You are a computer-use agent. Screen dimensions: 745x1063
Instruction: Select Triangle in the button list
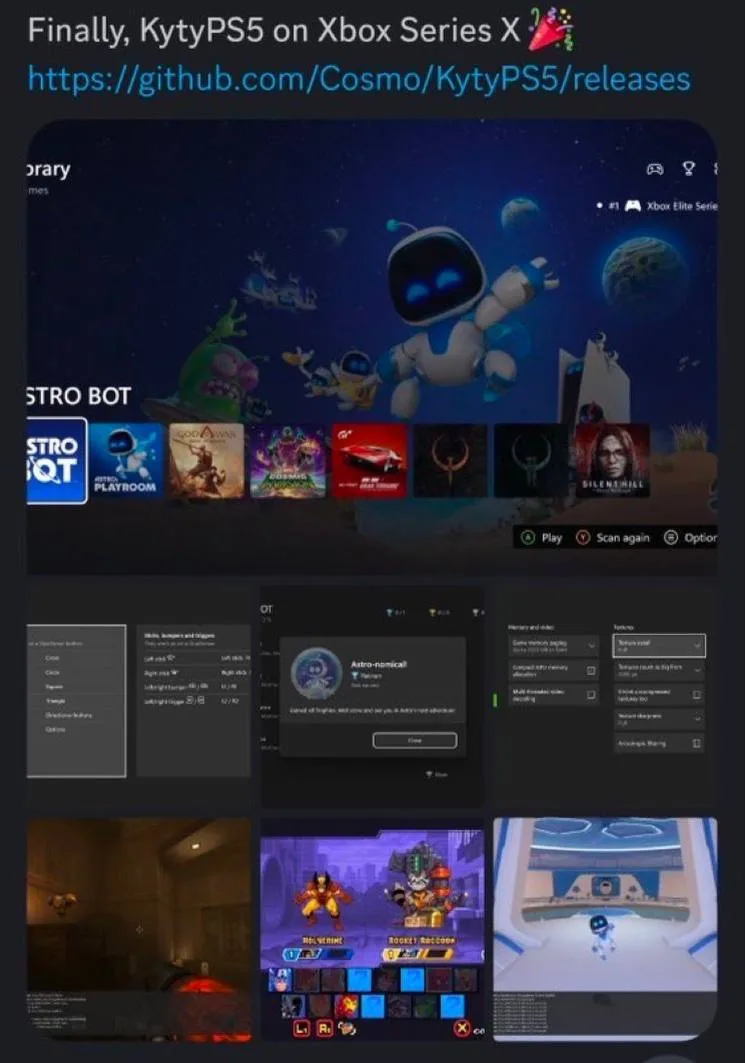point(56,701)
